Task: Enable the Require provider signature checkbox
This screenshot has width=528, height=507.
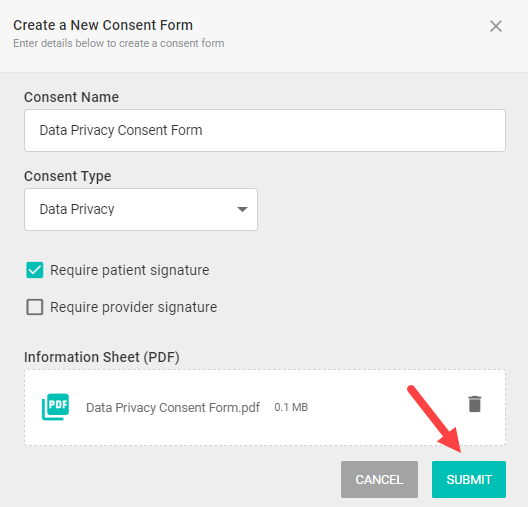Action: [x=35, y=307]
